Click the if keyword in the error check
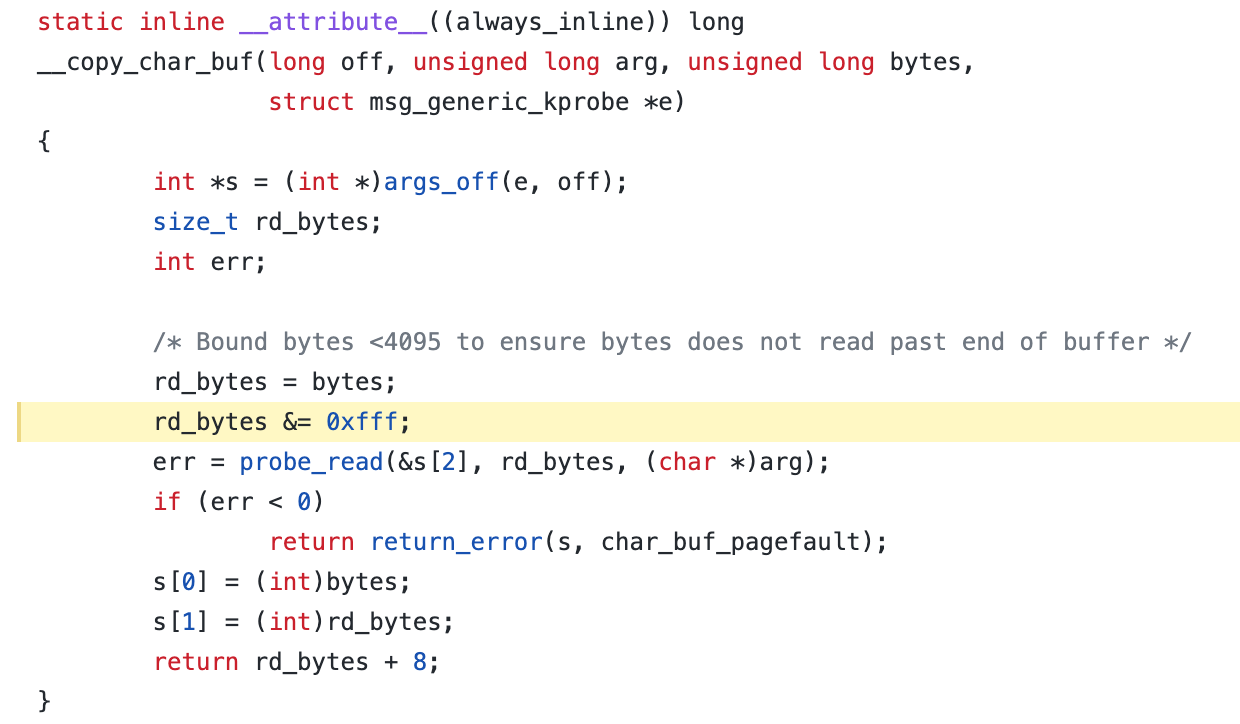1240x724 pixels. (x=167, y=501)
